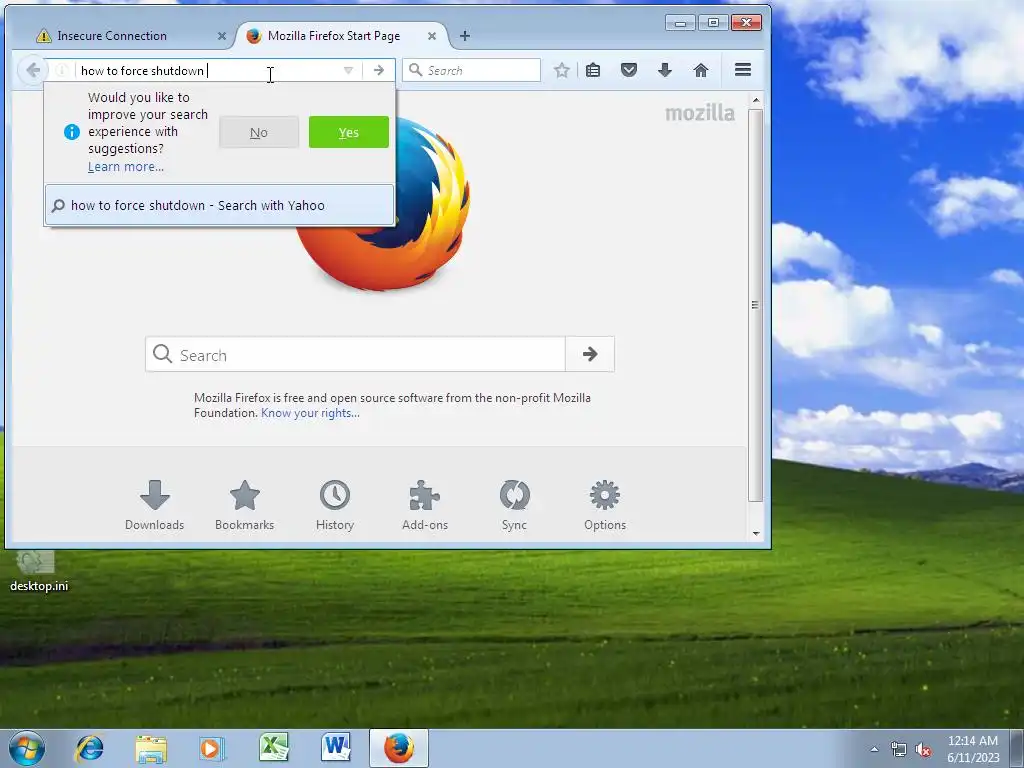Accept search suggestions with Yes button
Viewport: 1024px width, 768px height.
coord(349,132)
